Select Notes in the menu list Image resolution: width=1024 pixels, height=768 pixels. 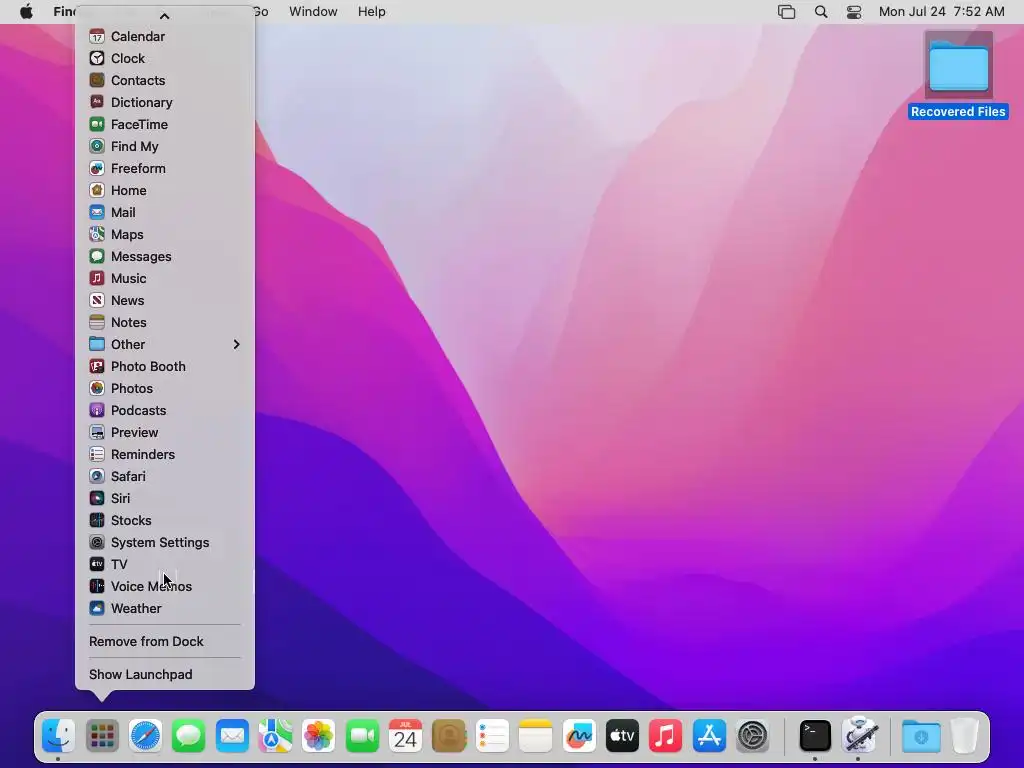point(165,322)
